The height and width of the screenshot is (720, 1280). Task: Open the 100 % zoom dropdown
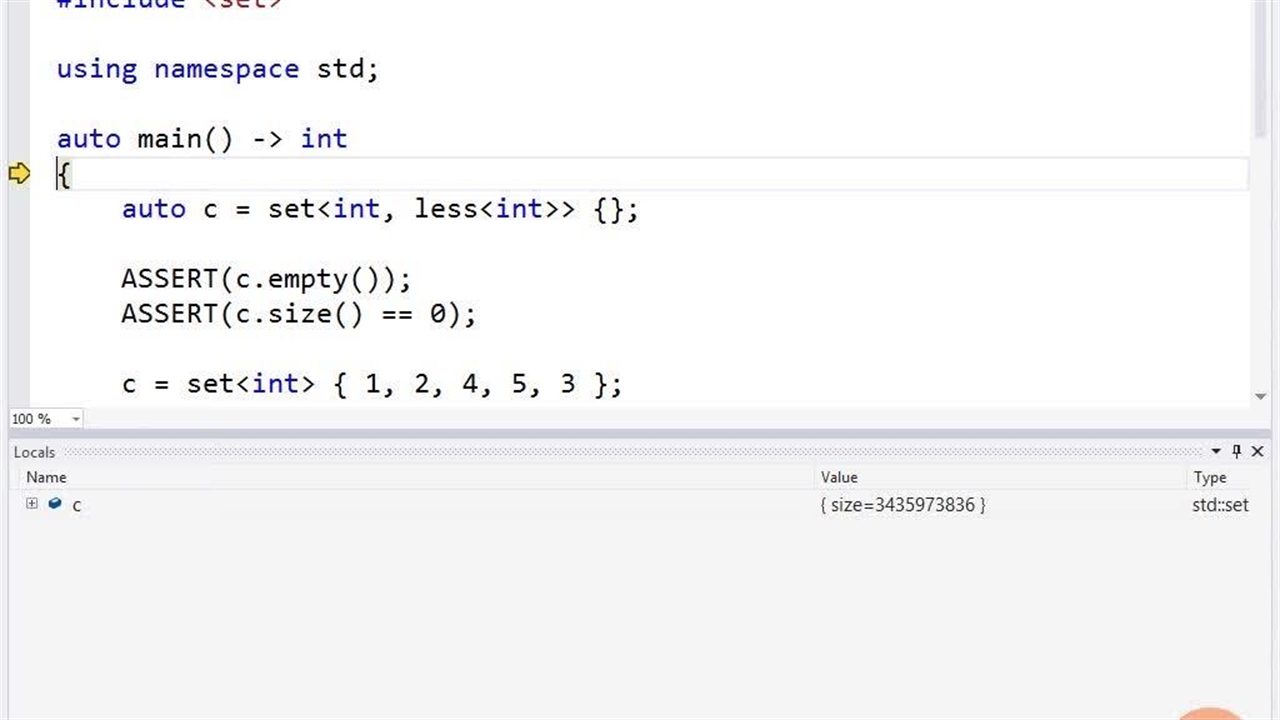76,419
